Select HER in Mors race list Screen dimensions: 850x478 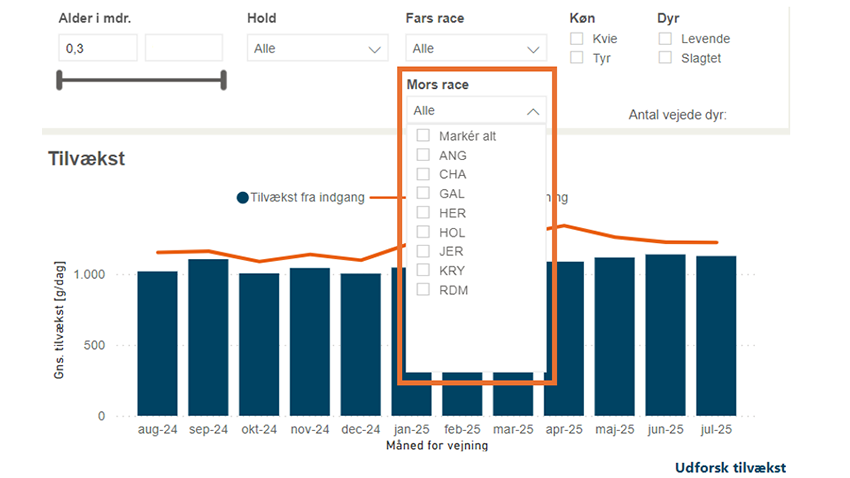tap(424, 213)
